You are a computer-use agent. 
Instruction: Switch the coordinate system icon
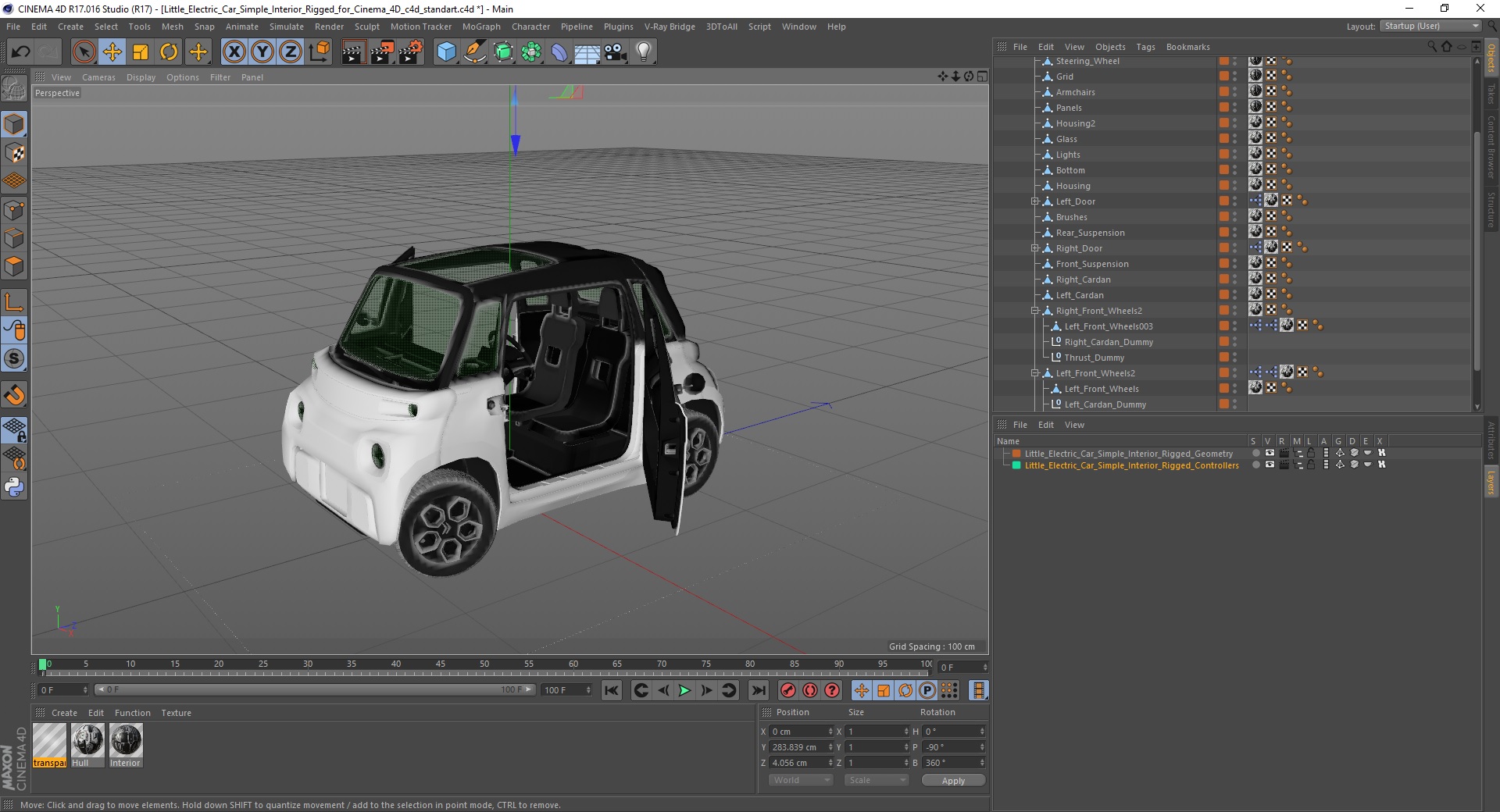tap(319, 52)
